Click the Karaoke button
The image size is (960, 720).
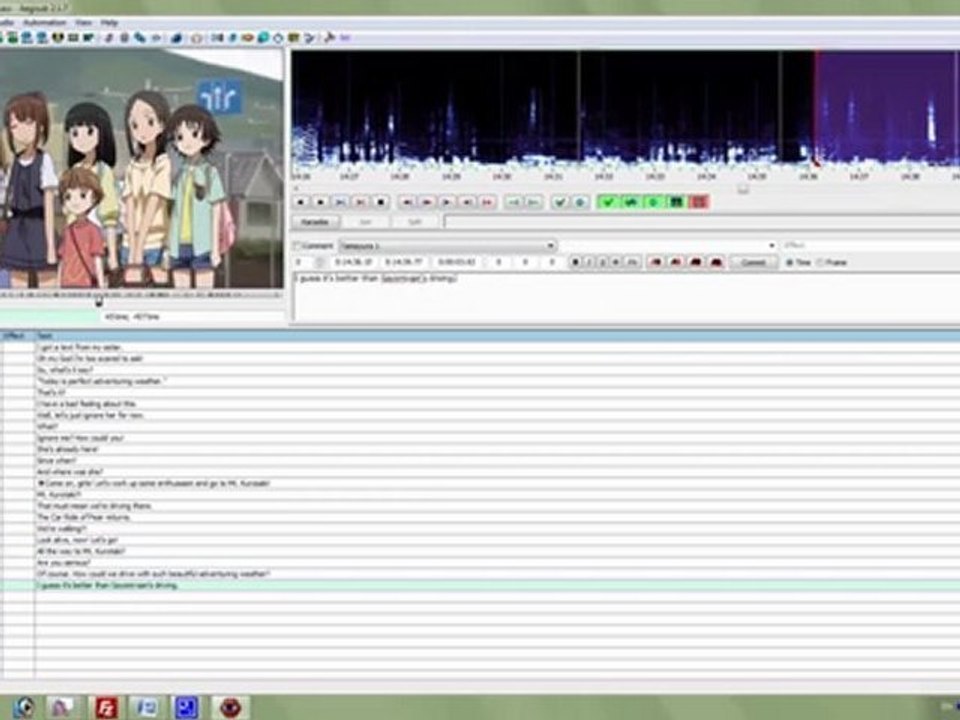[x=315, y=222]
